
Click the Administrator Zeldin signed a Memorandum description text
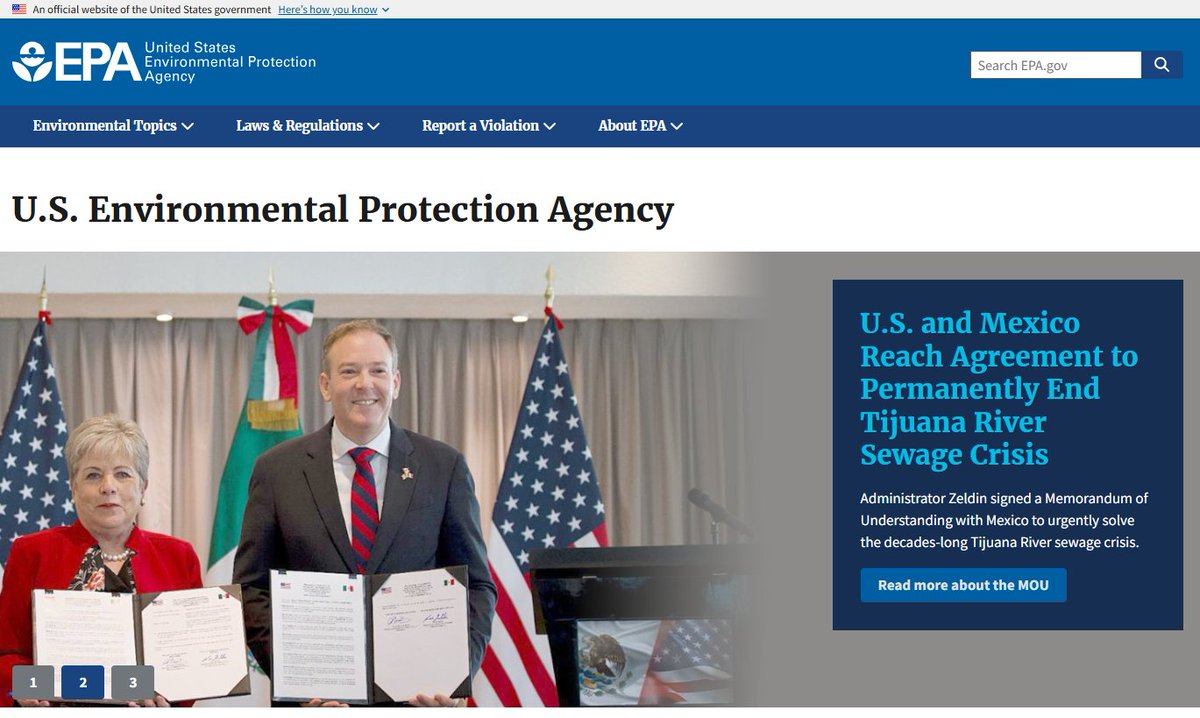coord(1004,520)
